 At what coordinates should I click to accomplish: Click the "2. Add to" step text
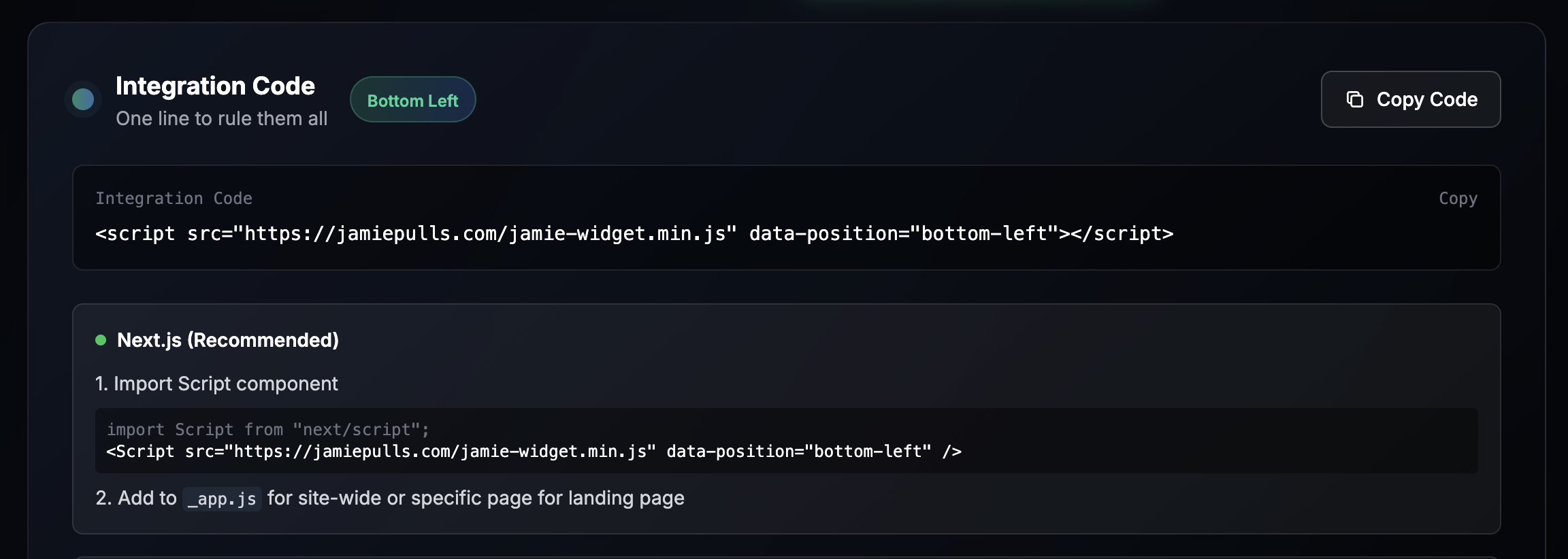pos(136,498)
